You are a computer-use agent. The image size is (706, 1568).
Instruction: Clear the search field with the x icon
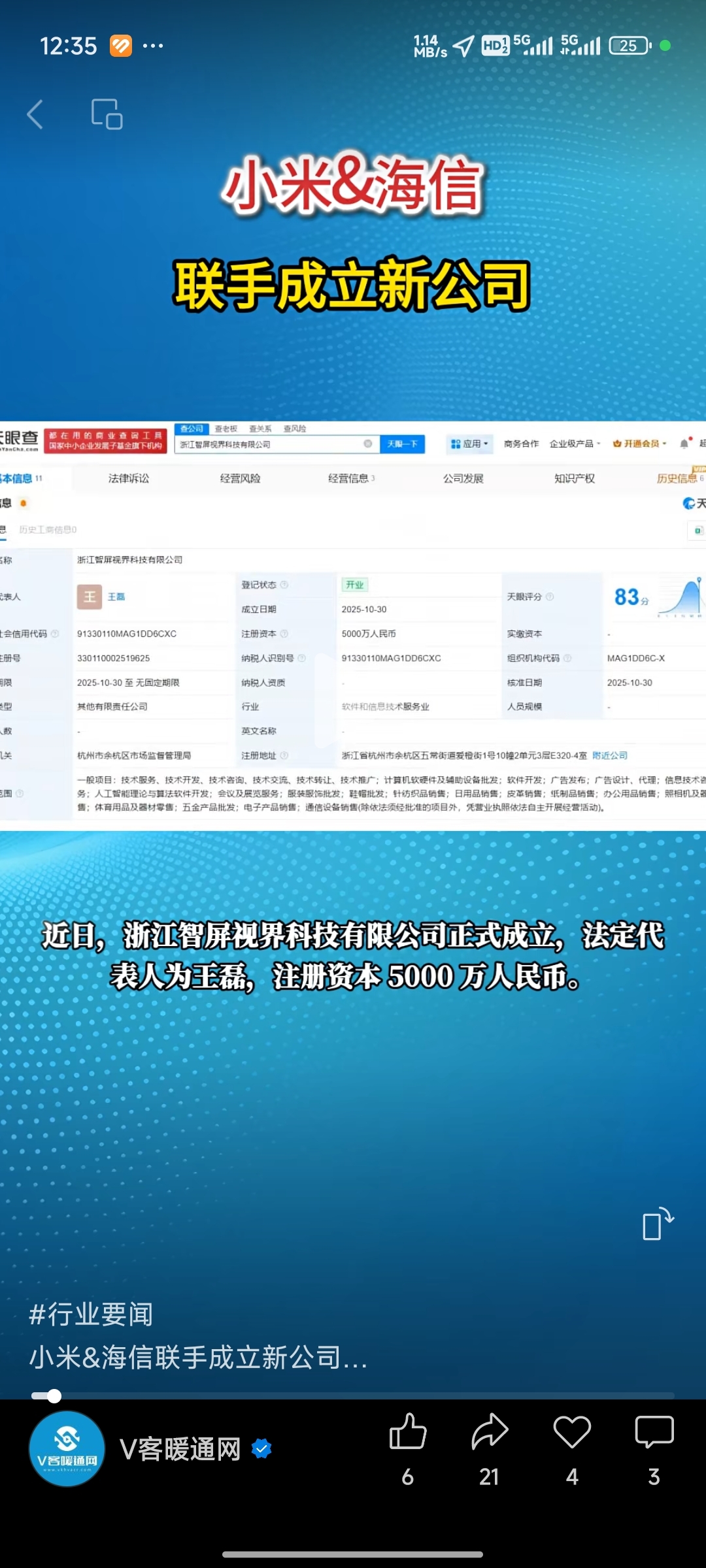368,444
